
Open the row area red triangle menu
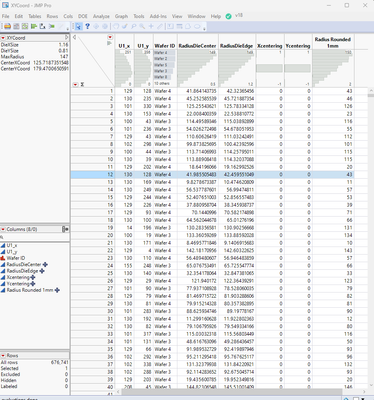click(75, 84)
